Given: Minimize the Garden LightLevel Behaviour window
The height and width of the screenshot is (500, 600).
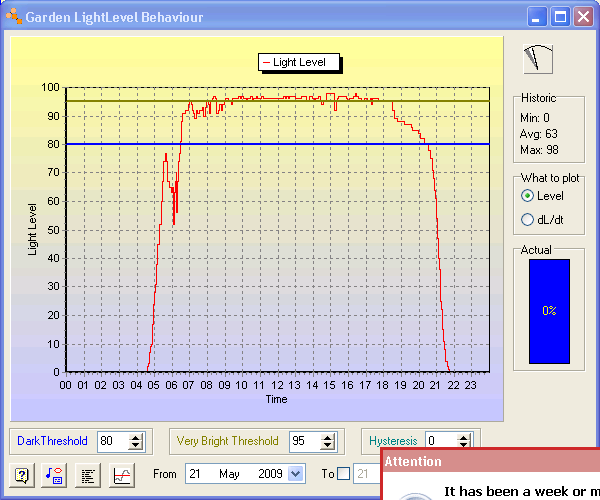Looking at the screenshot, I should click(538, 17).
